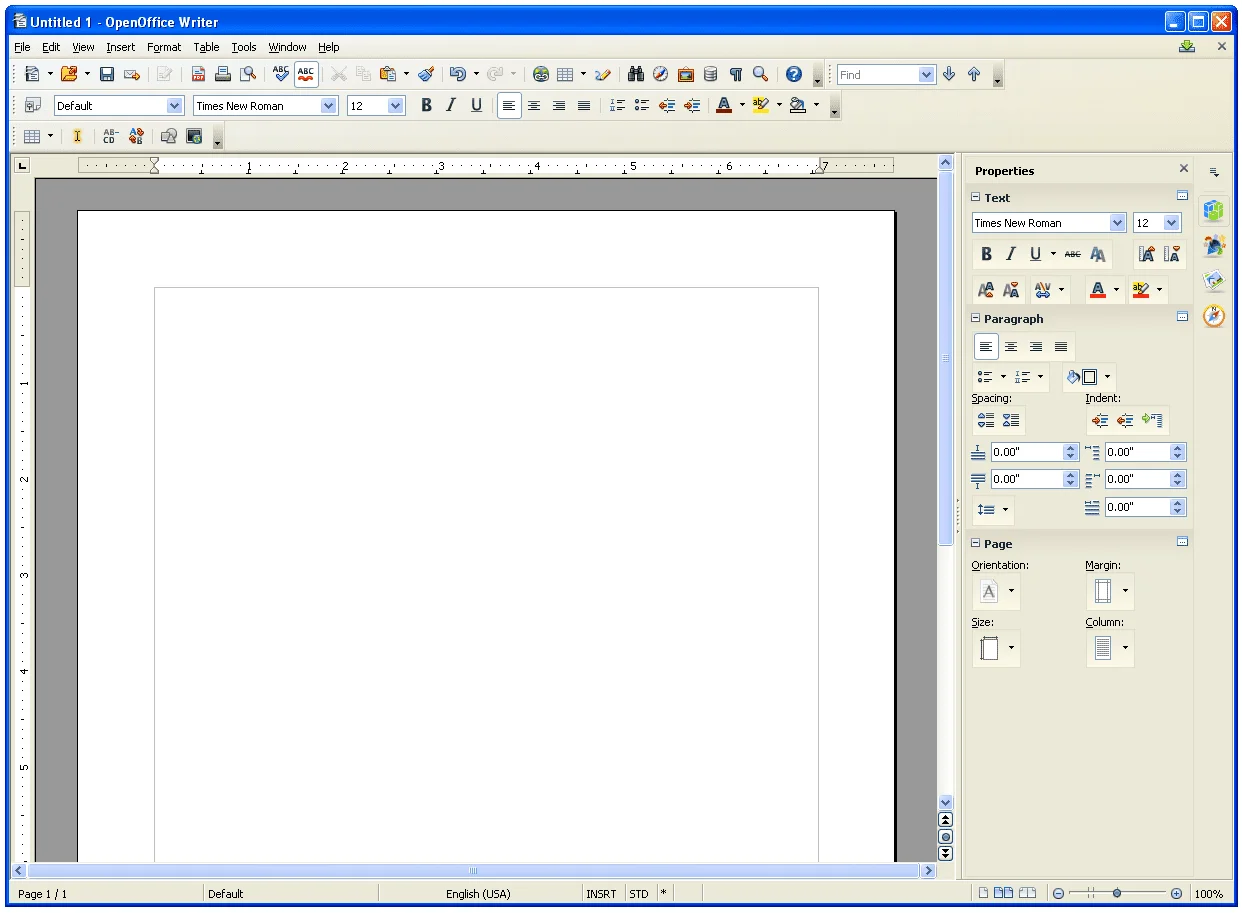Image resolution: width=1242 pixels, height=913 pixels.
Task: Toggle Nonprinting Characters paragraph mark
Action: (x=735, y=74)
